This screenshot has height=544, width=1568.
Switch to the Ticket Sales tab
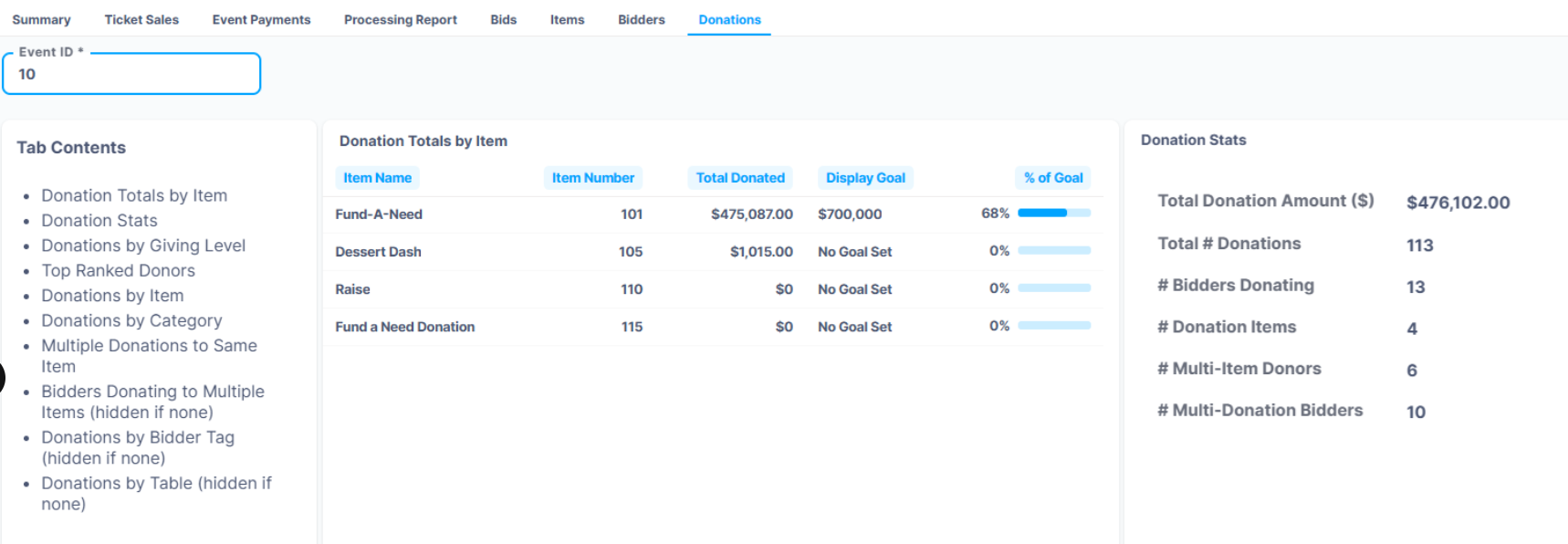pos(141,19)
